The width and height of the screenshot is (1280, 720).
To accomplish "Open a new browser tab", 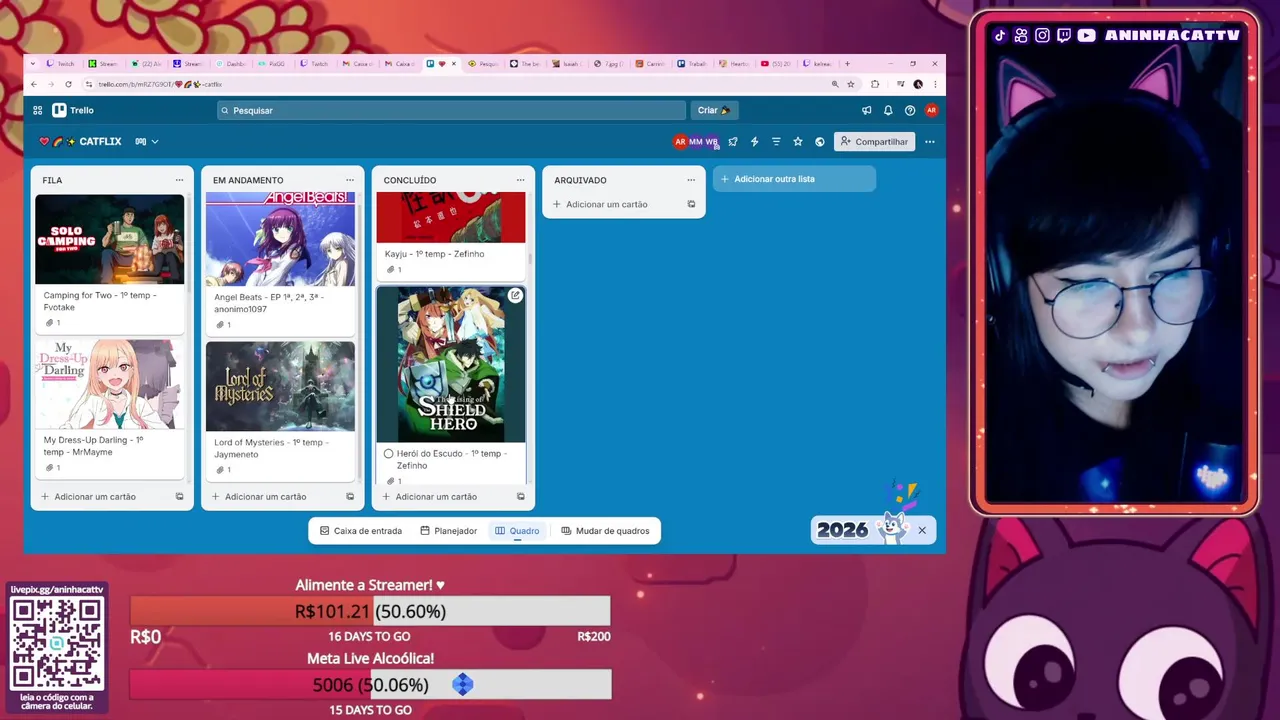I will click(847, 63).
